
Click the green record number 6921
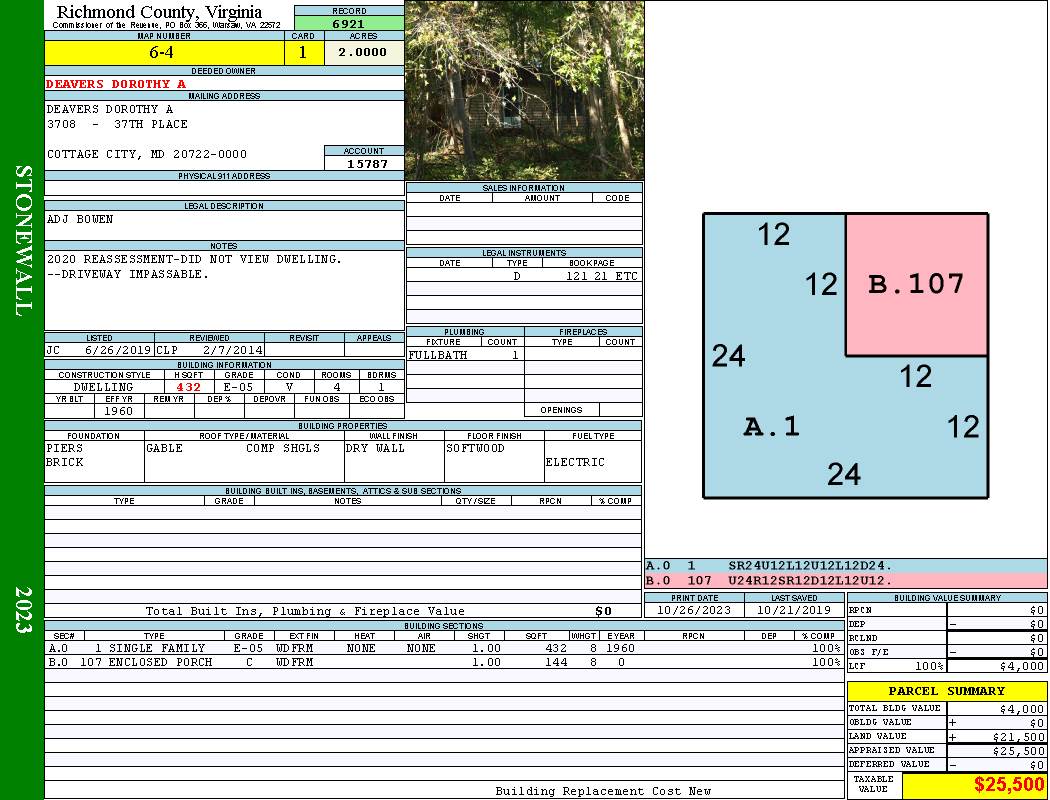coord(349,22)
